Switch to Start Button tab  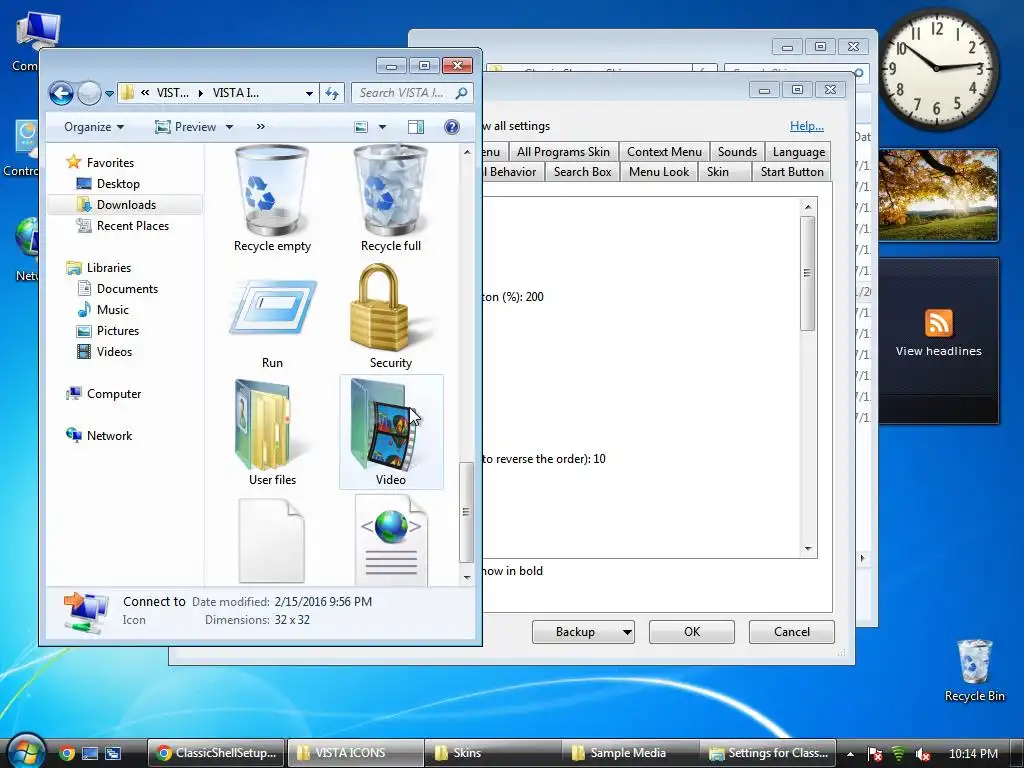coord(792,172)
